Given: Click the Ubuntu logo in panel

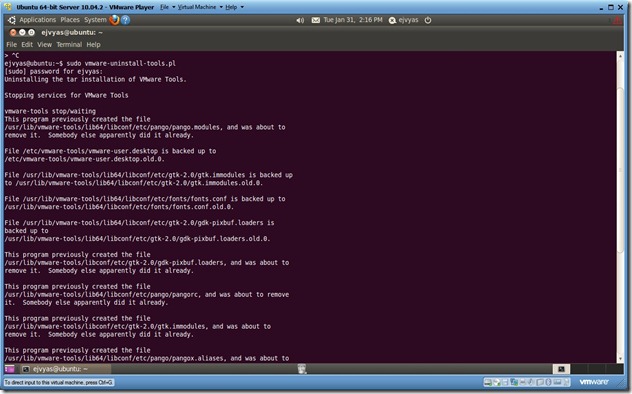Looking at the screenshot, I should pos(12,20).
